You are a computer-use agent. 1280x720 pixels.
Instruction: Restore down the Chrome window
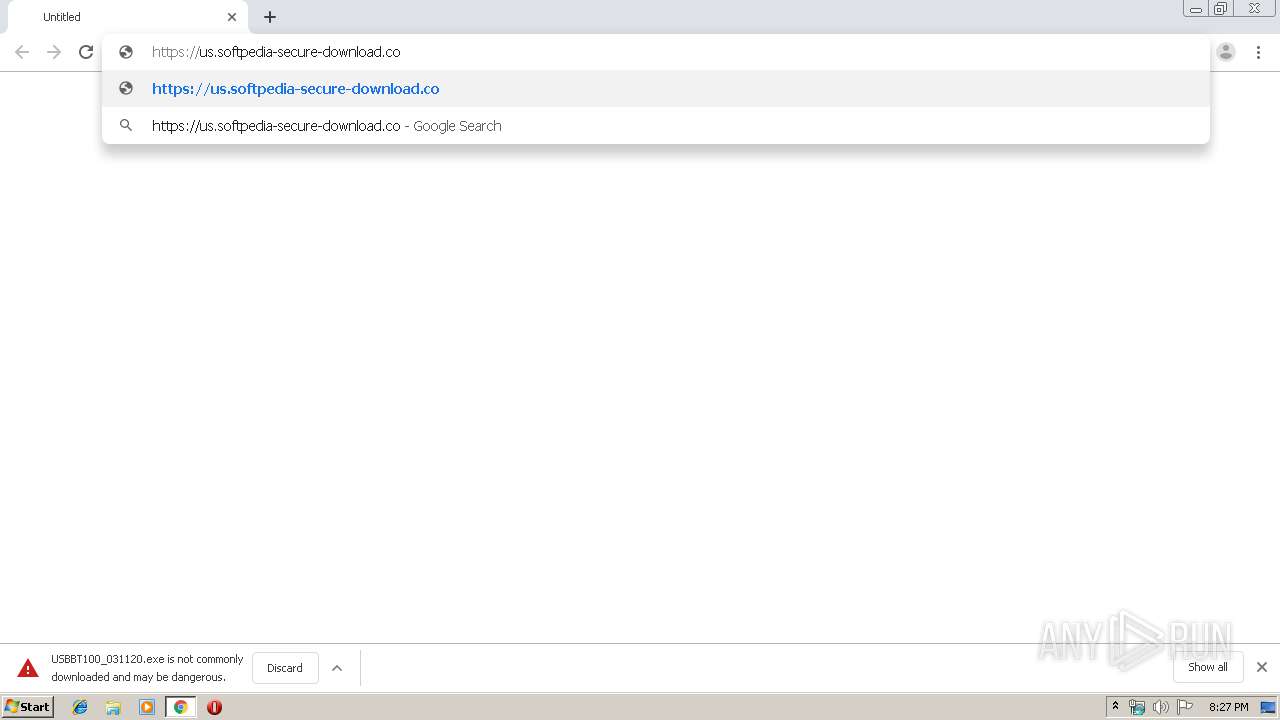pos(1221,9)
